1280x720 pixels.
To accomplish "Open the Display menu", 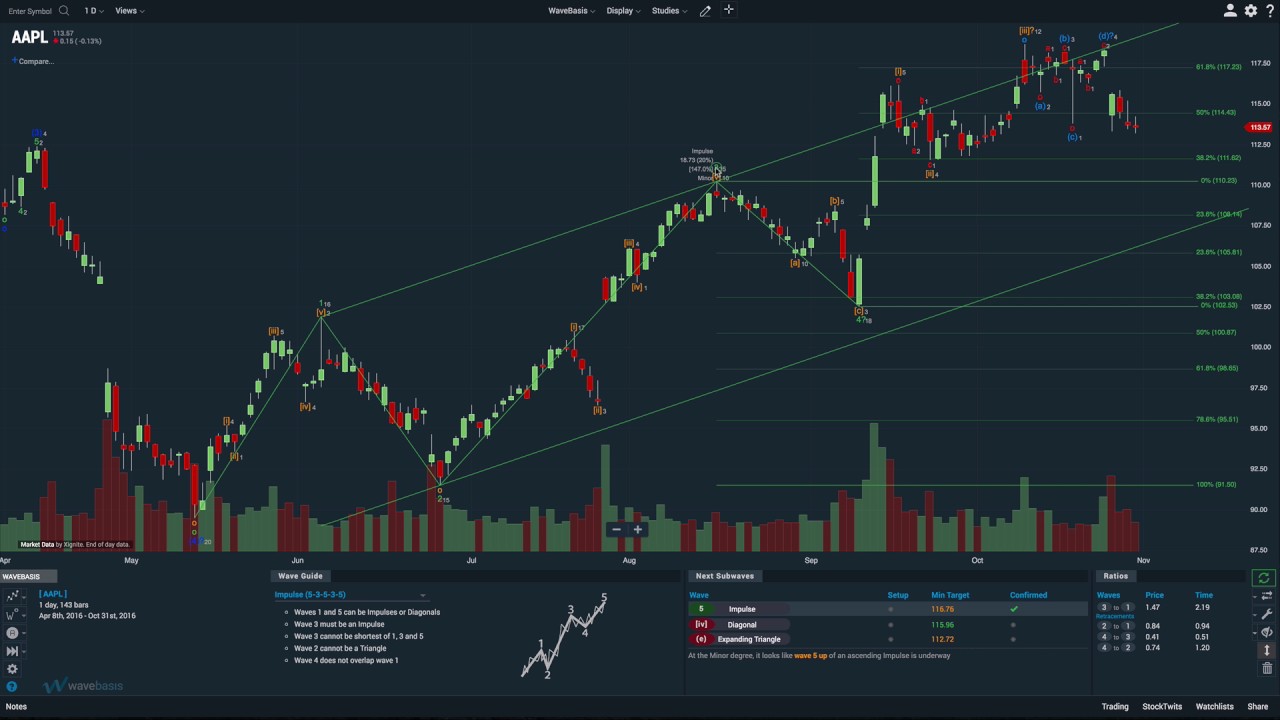I will 623,11.
